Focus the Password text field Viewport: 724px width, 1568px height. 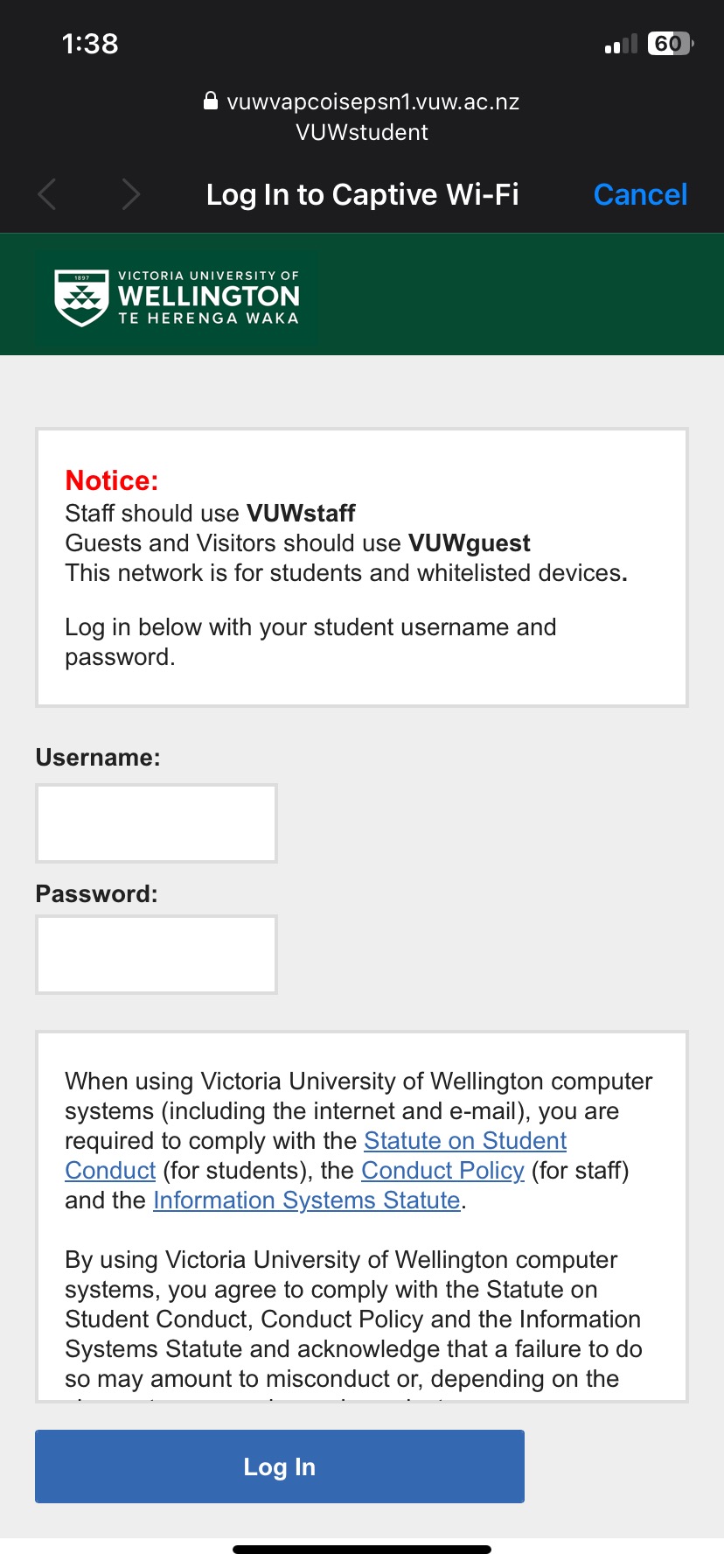click(157, 955)
